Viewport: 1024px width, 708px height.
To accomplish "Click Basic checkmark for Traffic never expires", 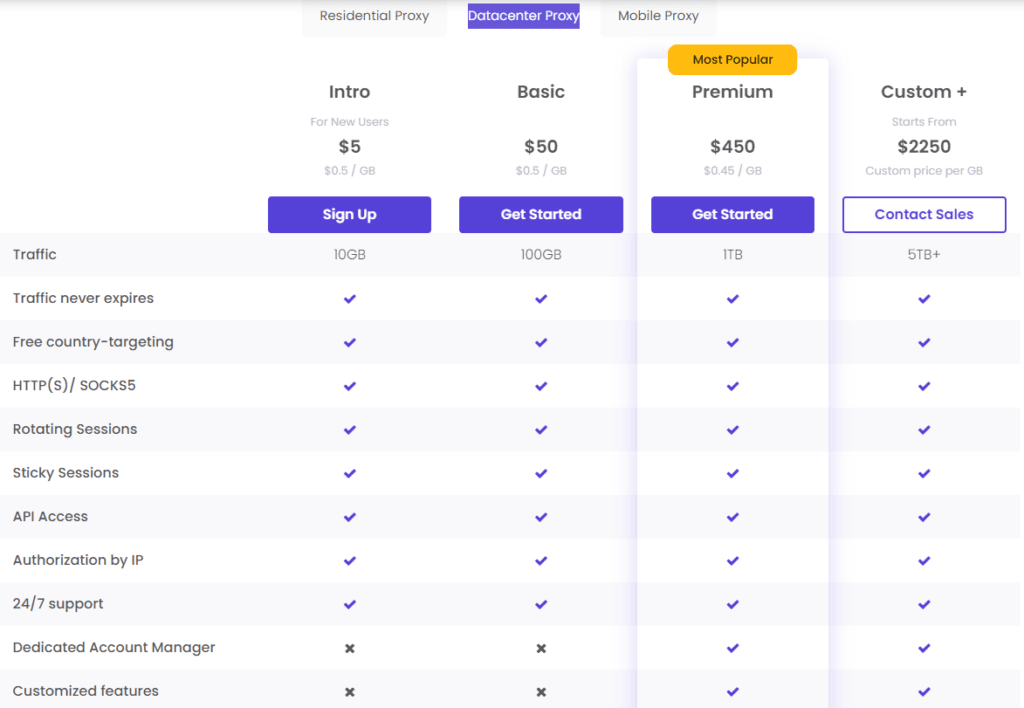I will pos(541,298).
